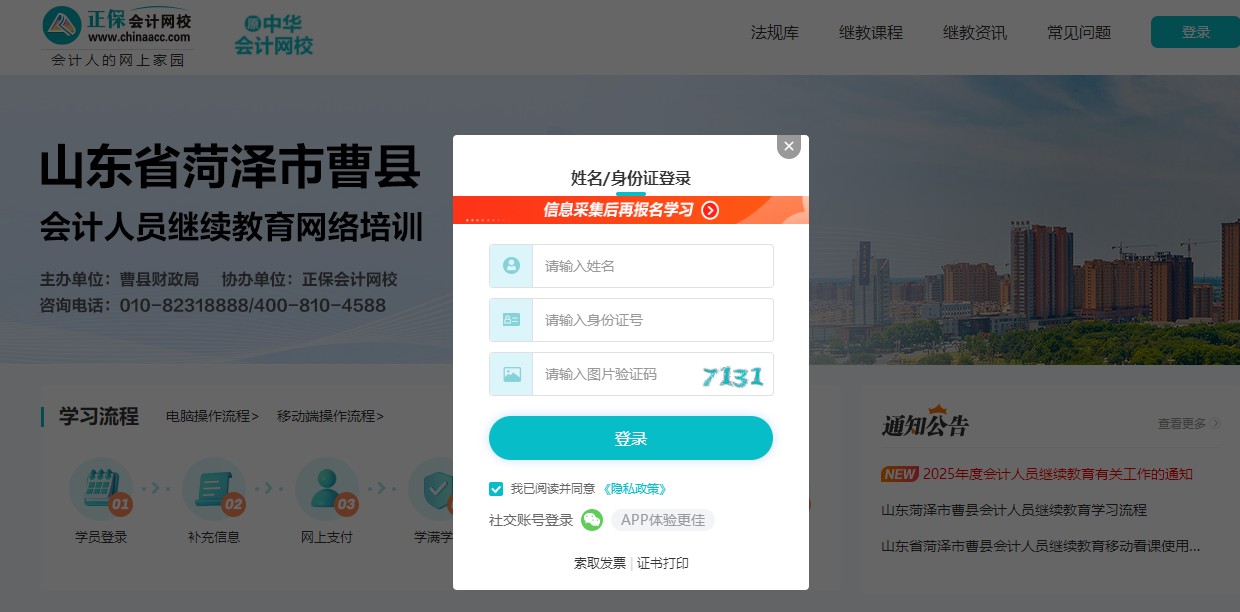Select the 常见问题 navigation item
1240x612 pixels.
point(1079,32)
